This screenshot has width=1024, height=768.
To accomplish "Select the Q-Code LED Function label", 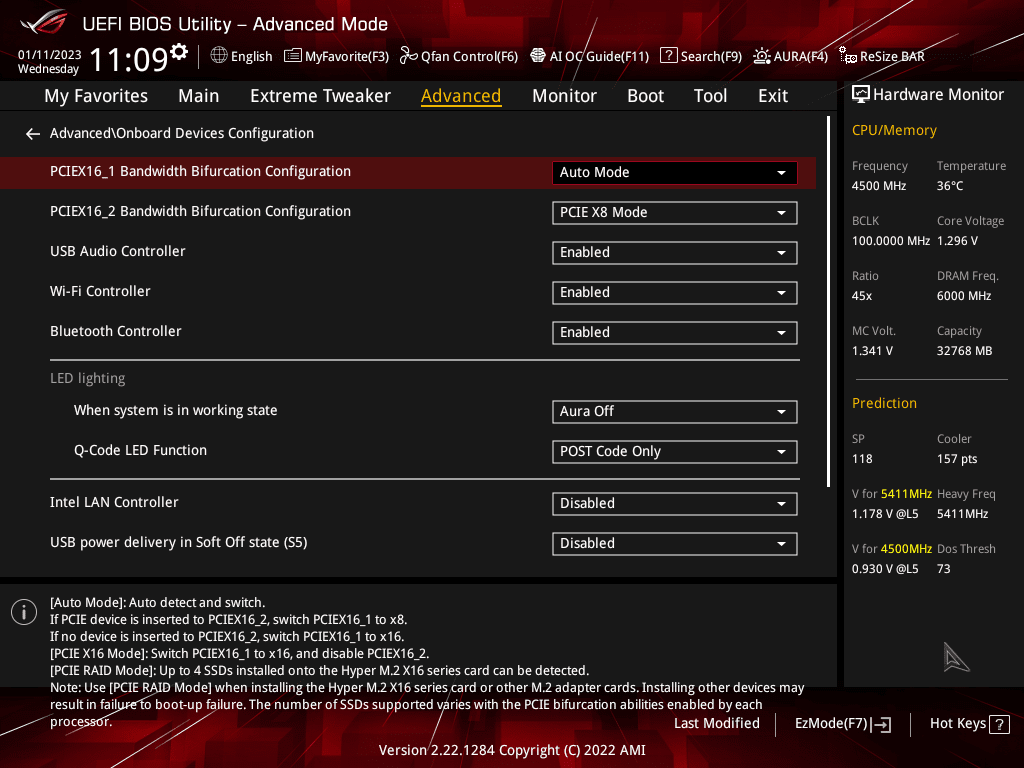I will (140, 451).
